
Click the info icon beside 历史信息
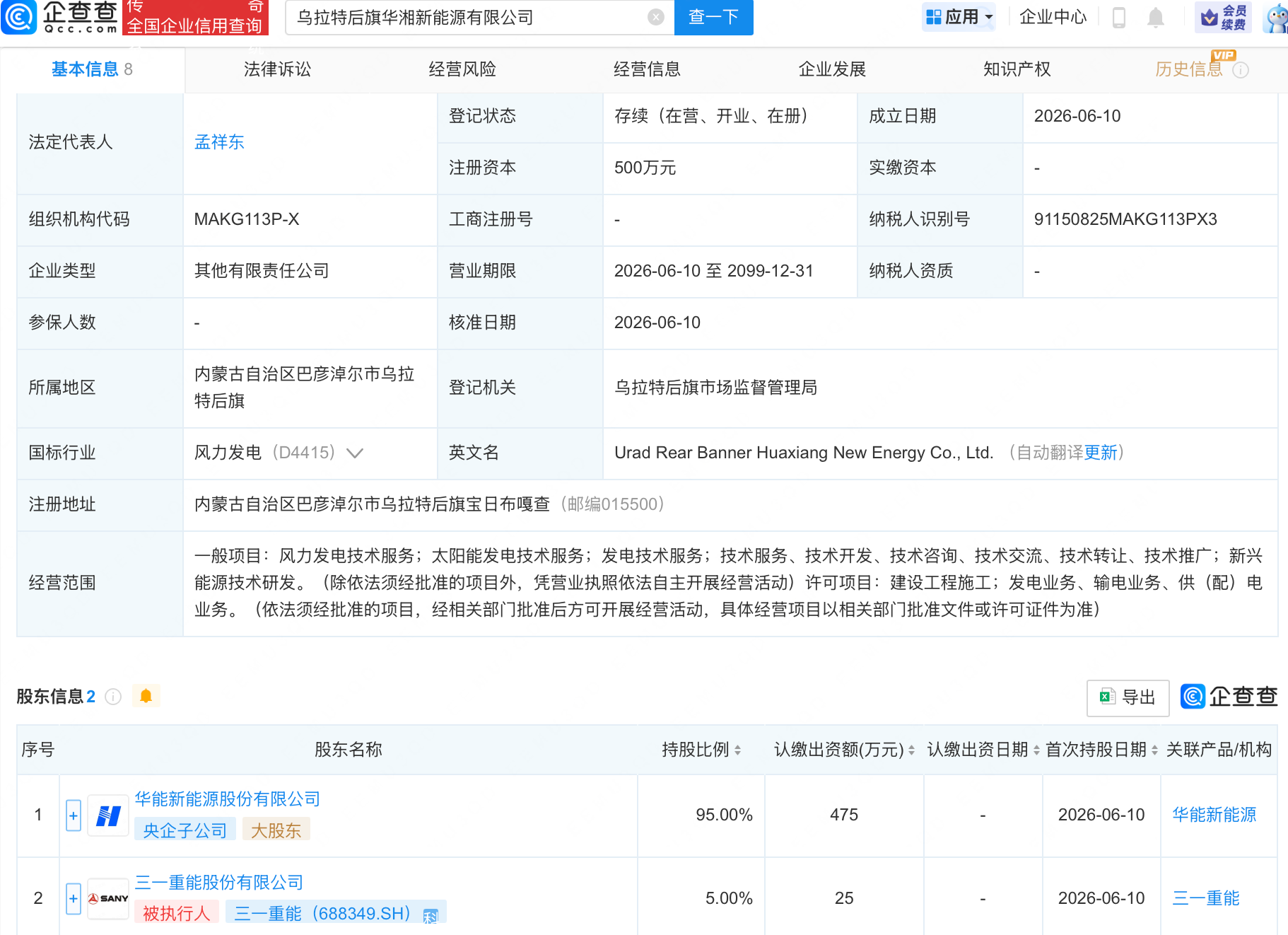coord(1241,70)
